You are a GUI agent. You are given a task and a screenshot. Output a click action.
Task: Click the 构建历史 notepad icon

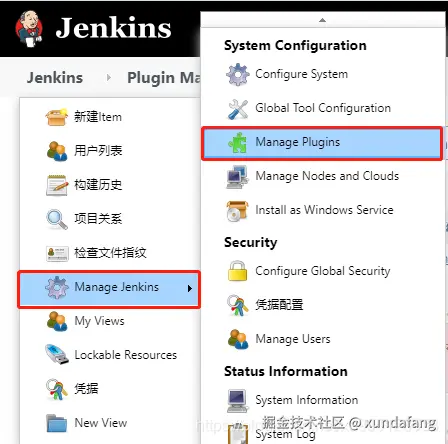click(57, 185)
